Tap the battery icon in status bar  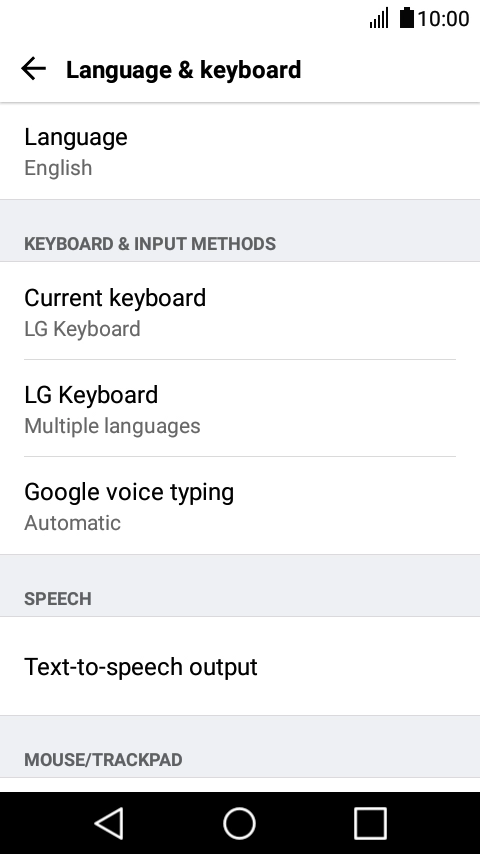tap(406, 18)
